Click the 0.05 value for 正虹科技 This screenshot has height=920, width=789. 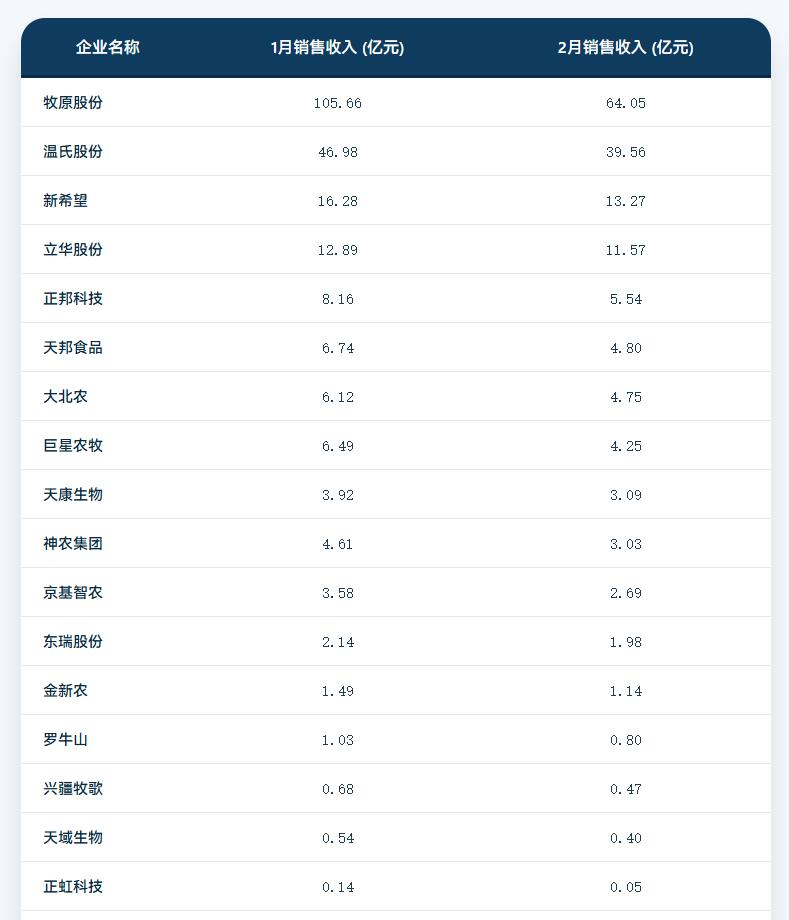pos(626,888)
